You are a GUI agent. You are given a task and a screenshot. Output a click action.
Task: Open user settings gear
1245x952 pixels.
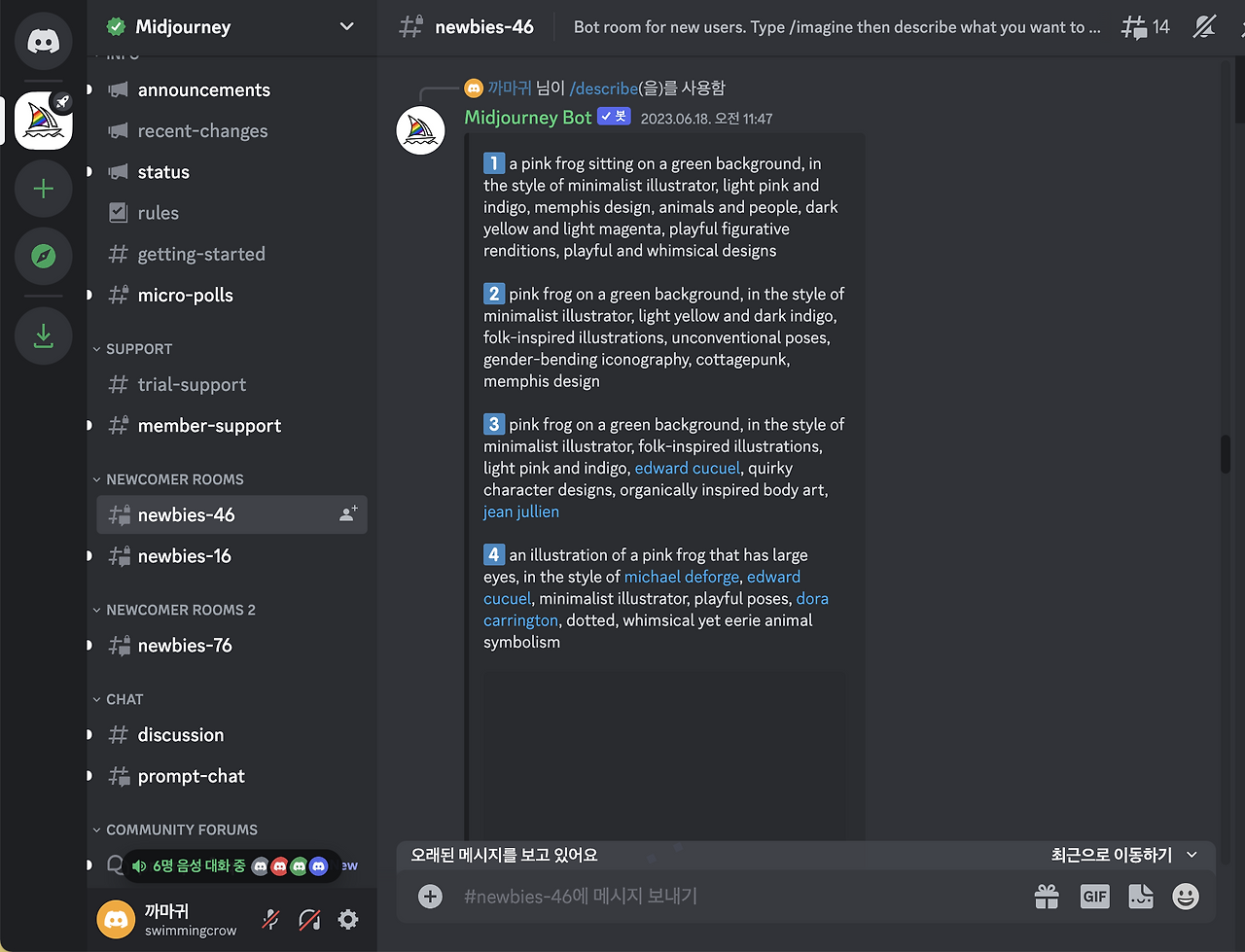pos(347,919)
